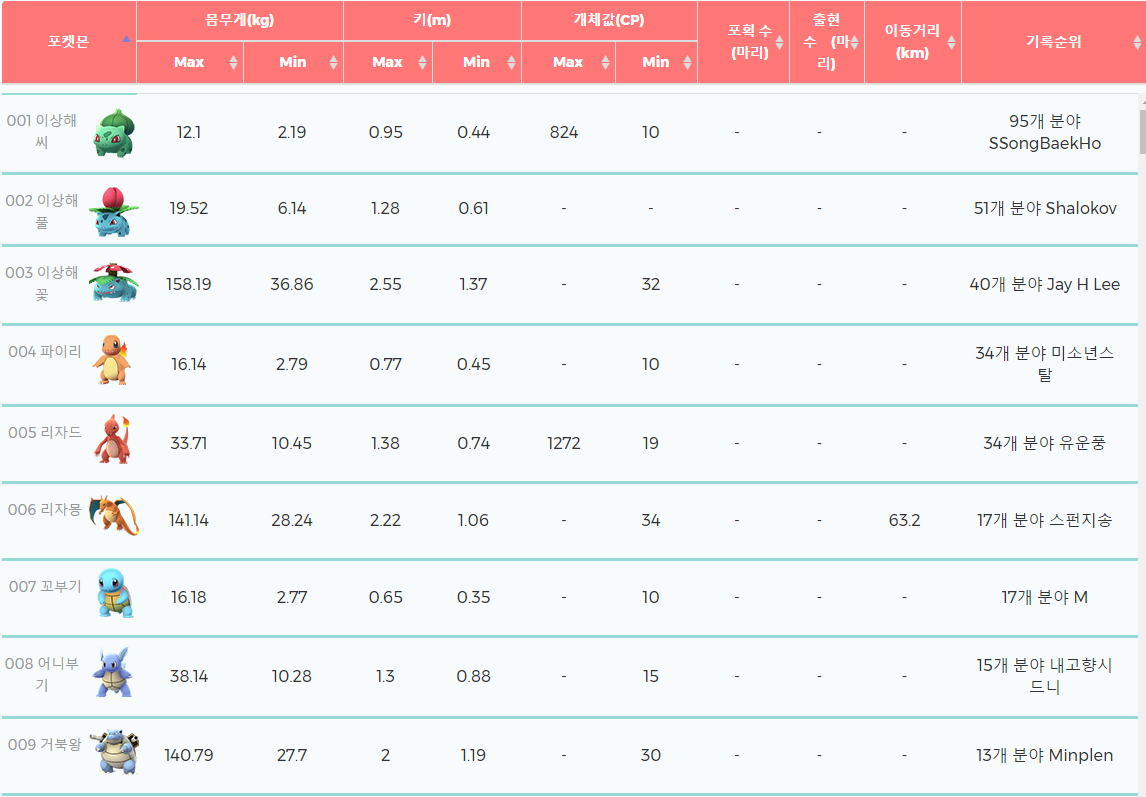Screen dimensions: 1146x797
Task: Click the 키(m) group header
Action: (432, 20)
